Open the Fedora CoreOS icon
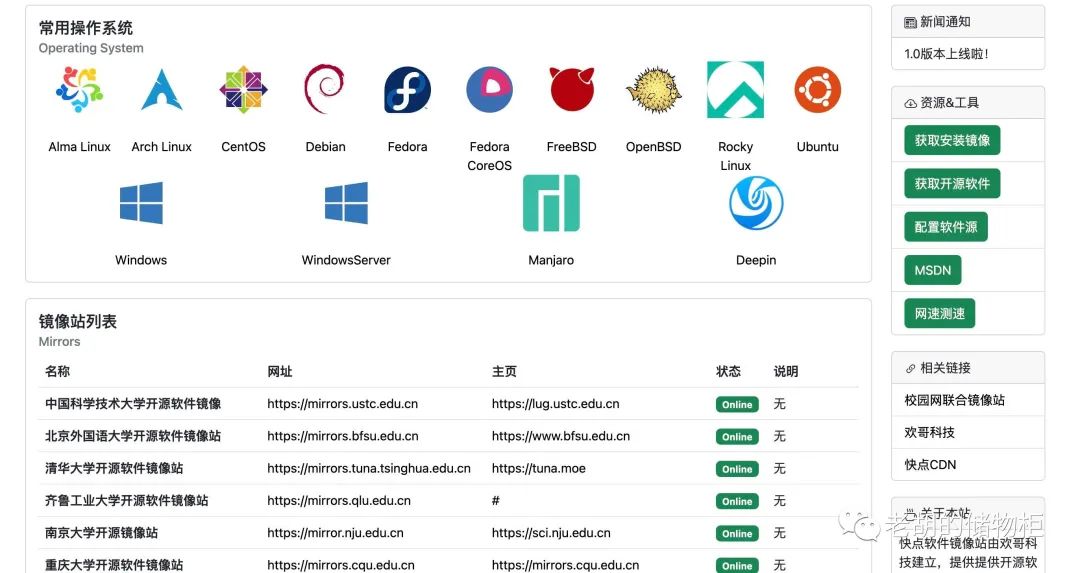 (489, 90)
